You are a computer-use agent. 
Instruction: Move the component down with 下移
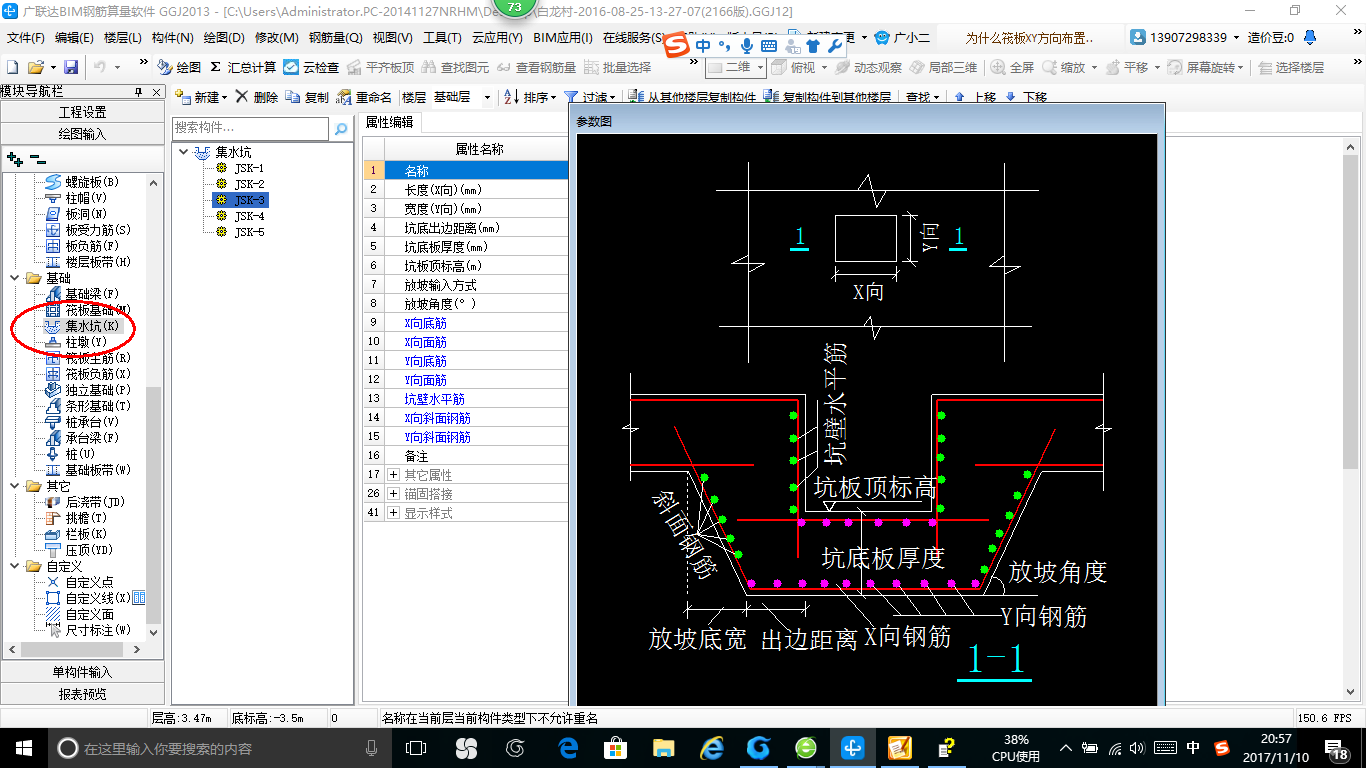click(x=1025, y=98)
